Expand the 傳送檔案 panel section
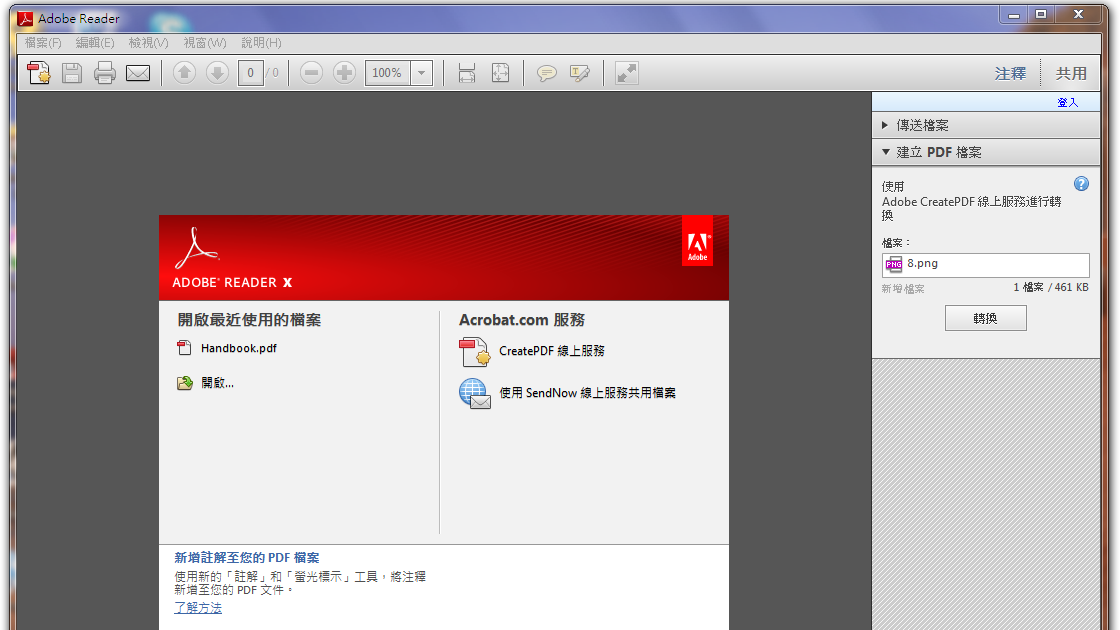 click(986, 125)
